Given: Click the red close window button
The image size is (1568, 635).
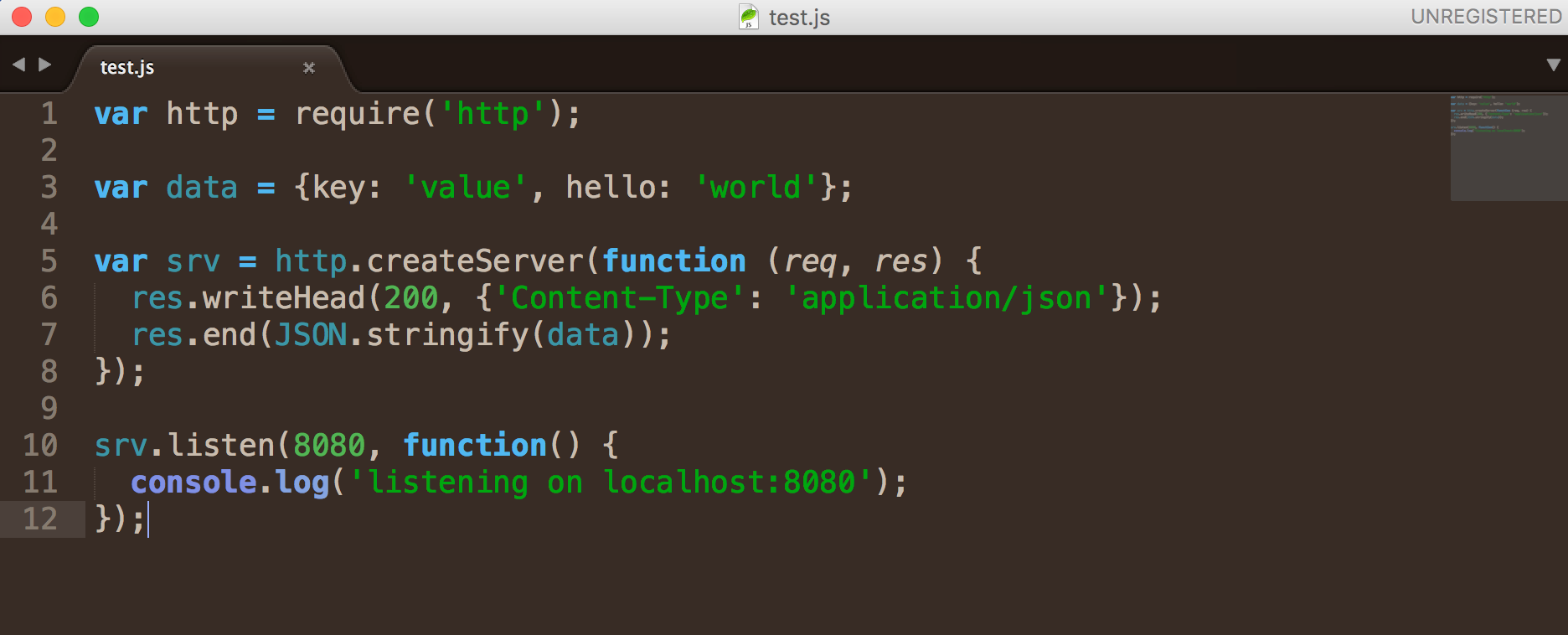Looking at the screenshot, I should pos(22,17).
